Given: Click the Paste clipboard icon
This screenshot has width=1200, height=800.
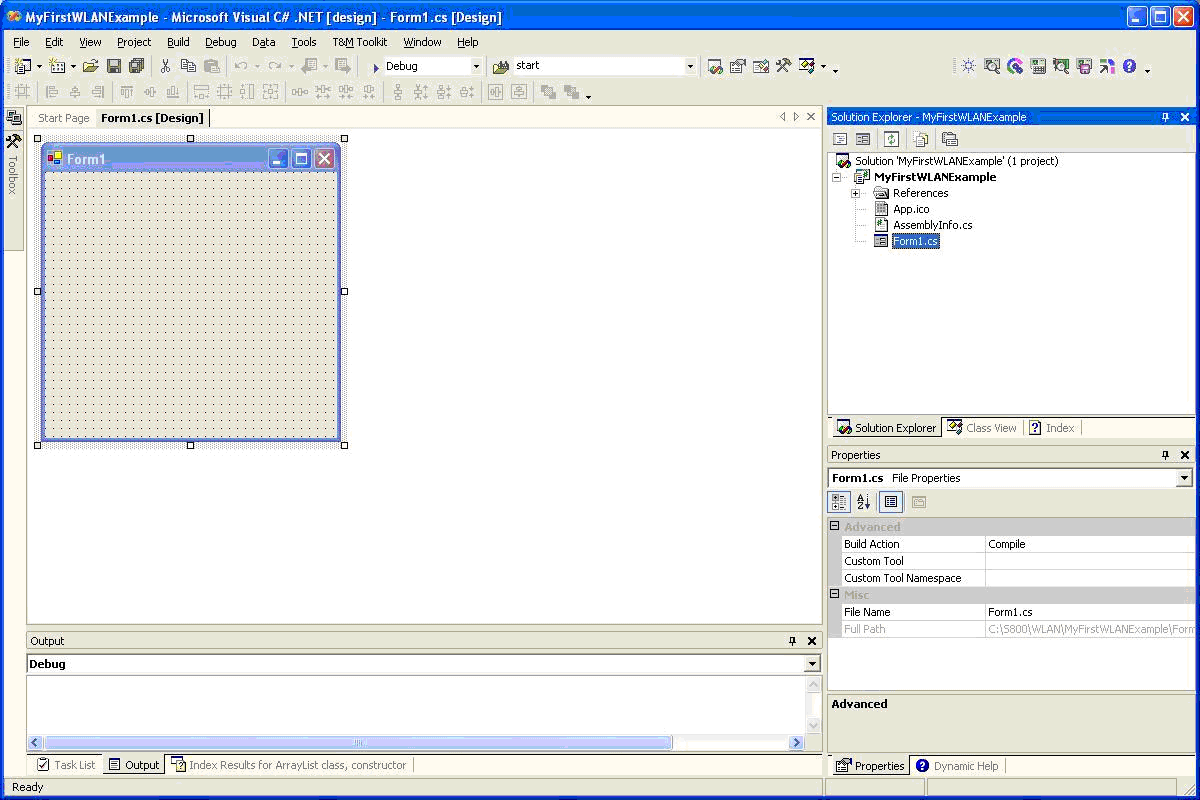Looking at the screenshot, I should [211, 66].
